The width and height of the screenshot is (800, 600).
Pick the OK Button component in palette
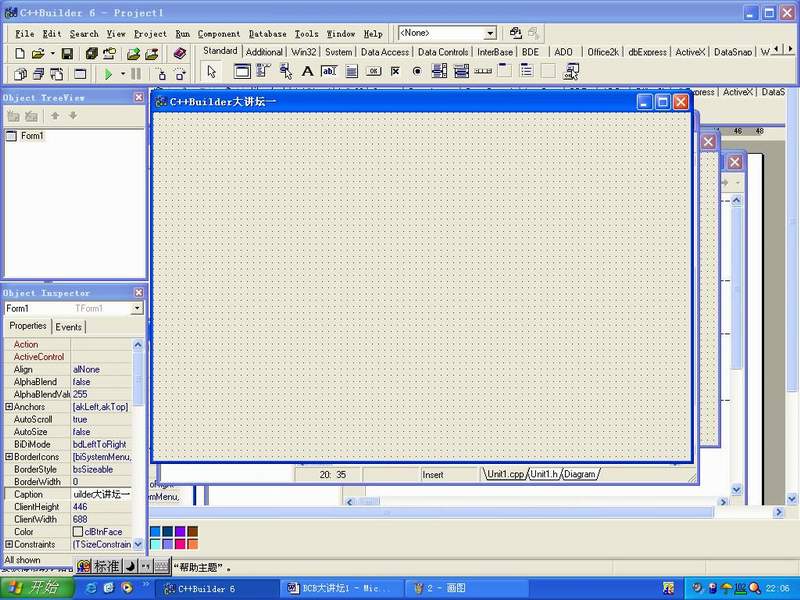click(373, 71)
